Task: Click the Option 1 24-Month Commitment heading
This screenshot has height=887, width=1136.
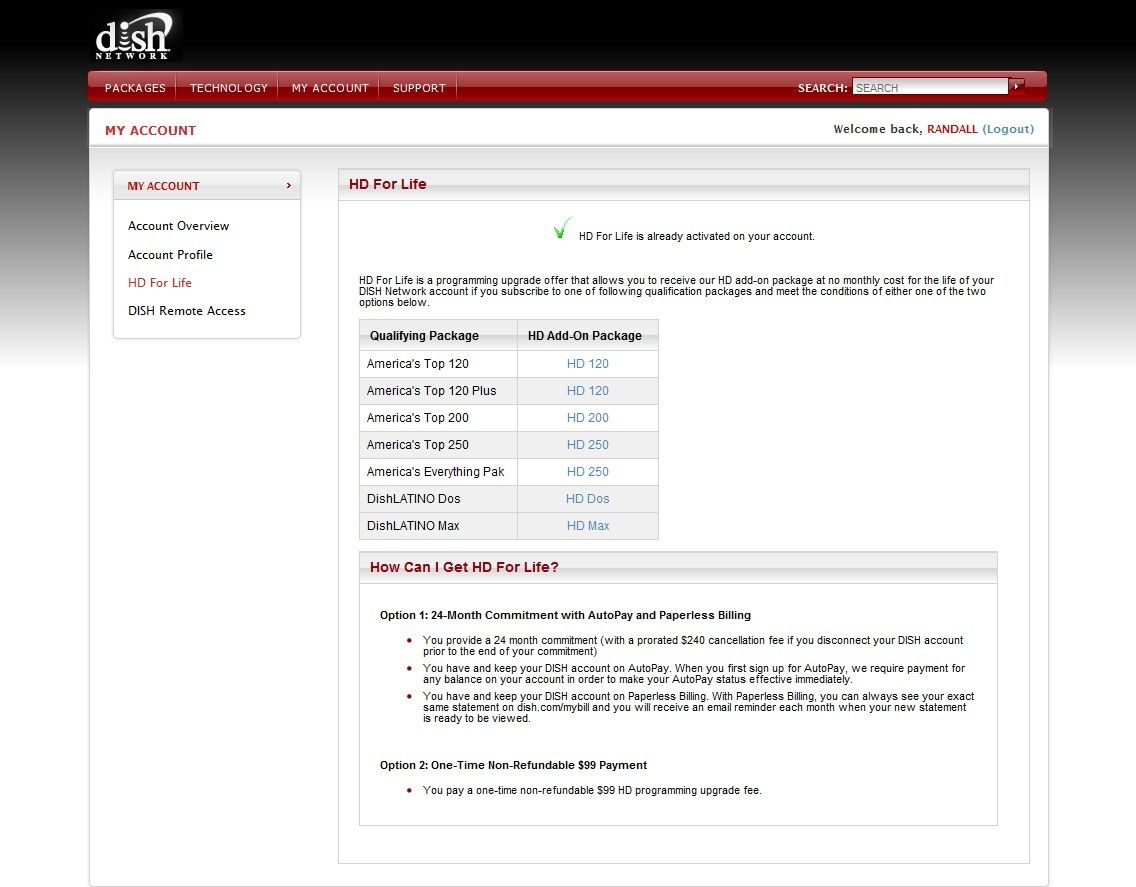Action: pos(565,615)
